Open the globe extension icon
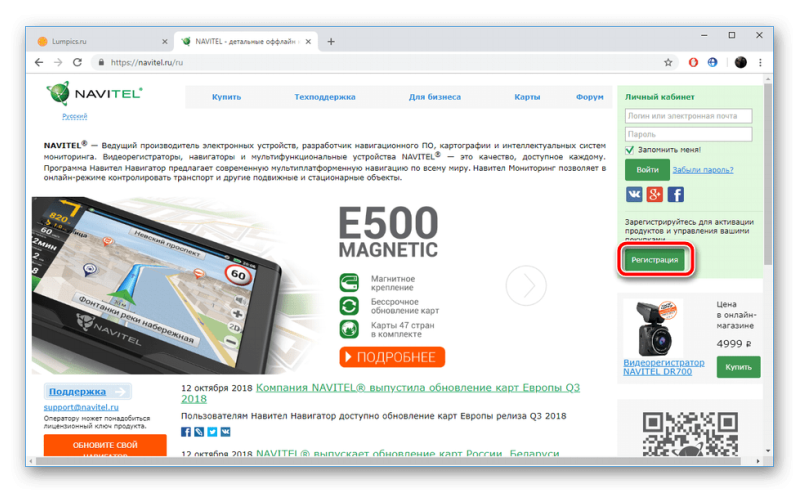This screenshot has width=800, height=493. (x=712, y=62)
